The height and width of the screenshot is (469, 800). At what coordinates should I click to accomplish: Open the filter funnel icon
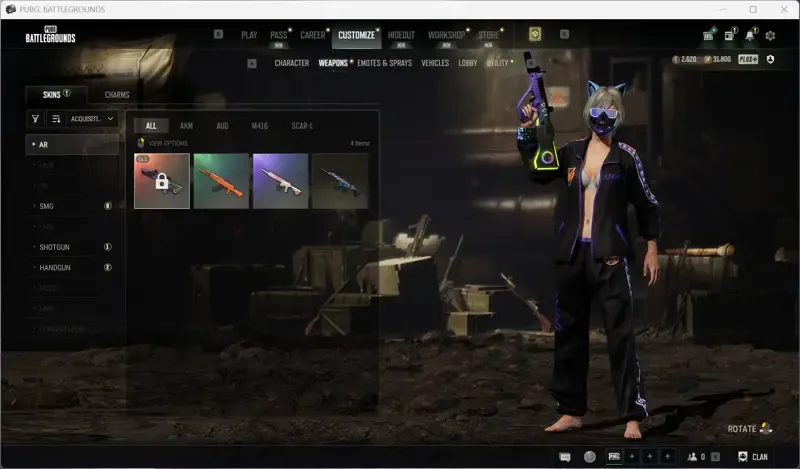point(35,119)
